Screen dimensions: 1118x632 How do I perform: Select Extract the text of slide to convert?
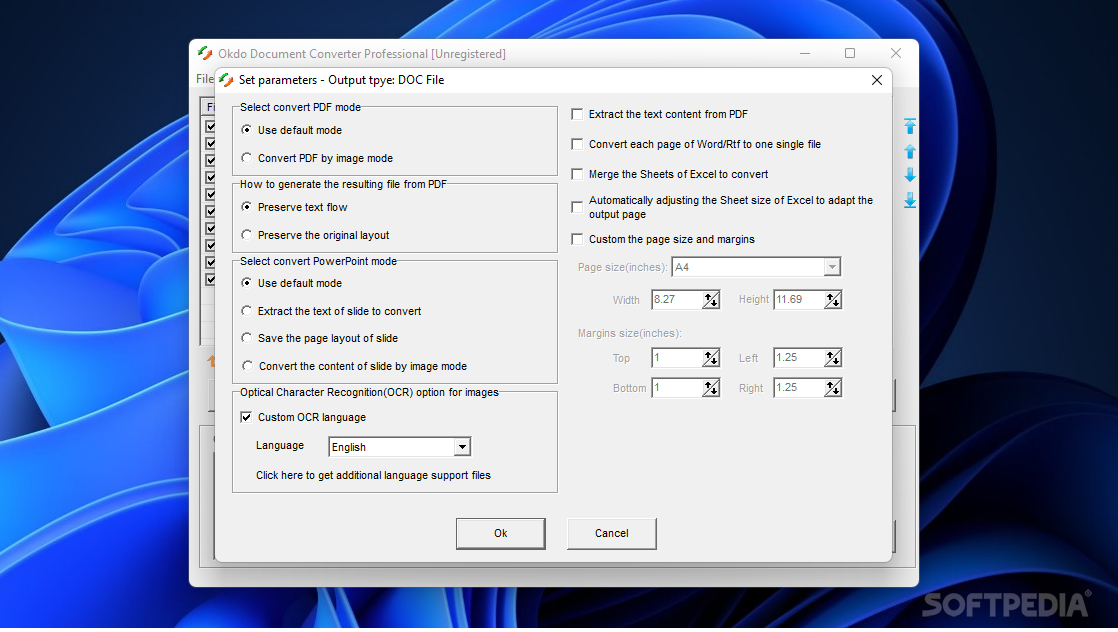[247, 311]
